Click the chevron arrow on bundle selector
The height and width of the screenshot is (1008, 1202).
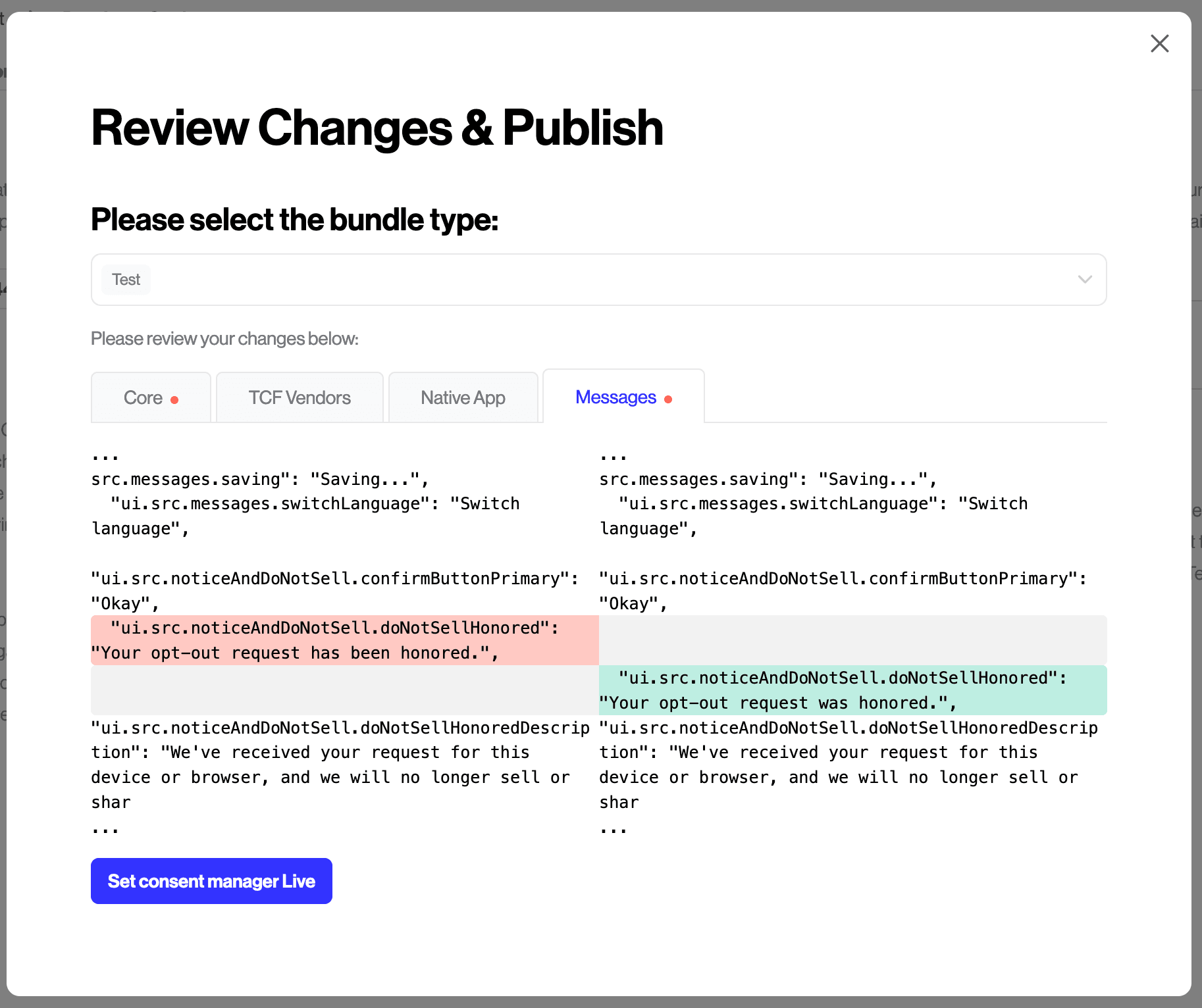1085,279
